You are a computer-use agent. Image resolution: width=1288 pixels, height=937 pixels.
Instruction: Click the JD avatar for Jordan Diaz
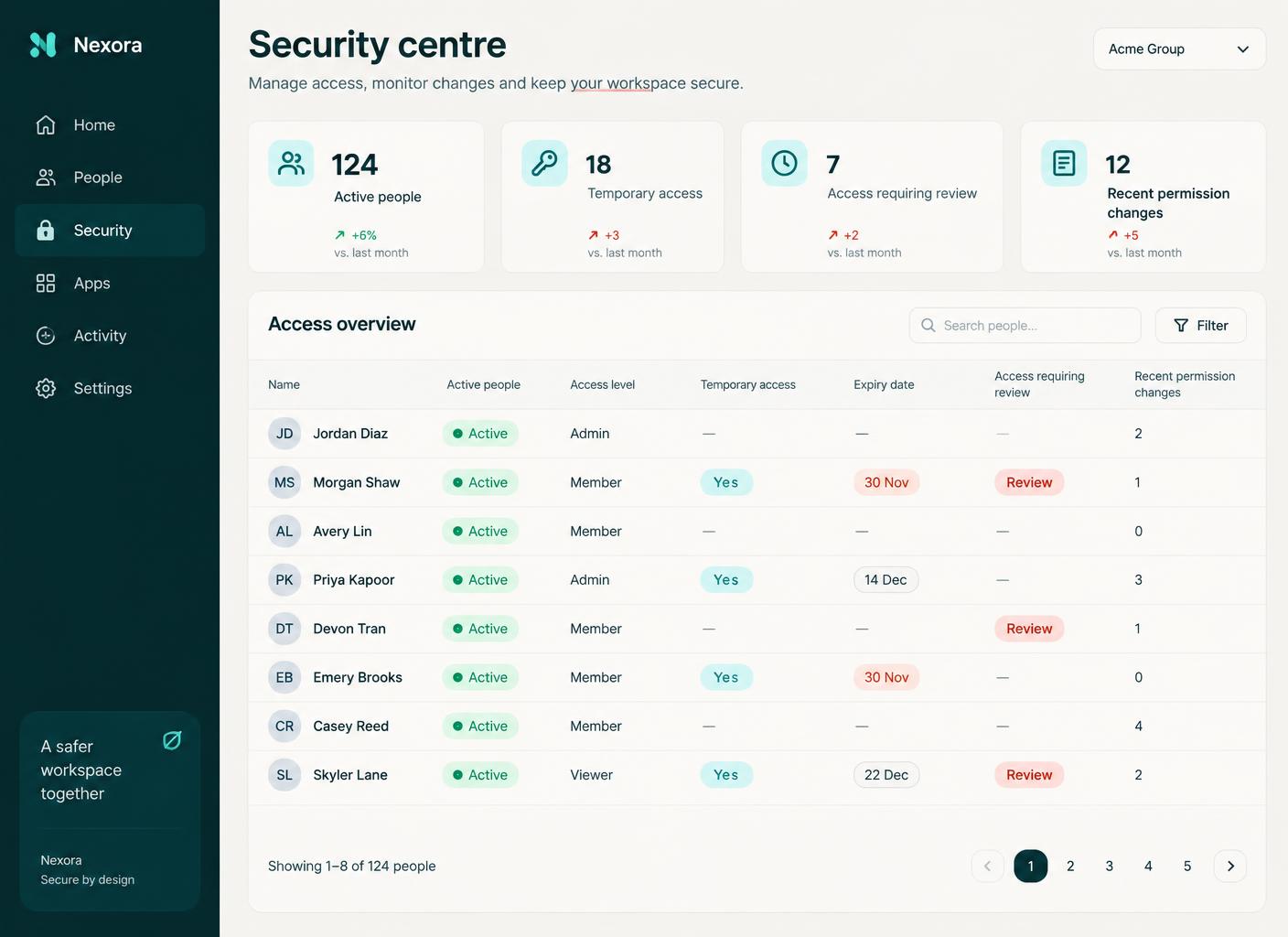[x=284, y=434]
